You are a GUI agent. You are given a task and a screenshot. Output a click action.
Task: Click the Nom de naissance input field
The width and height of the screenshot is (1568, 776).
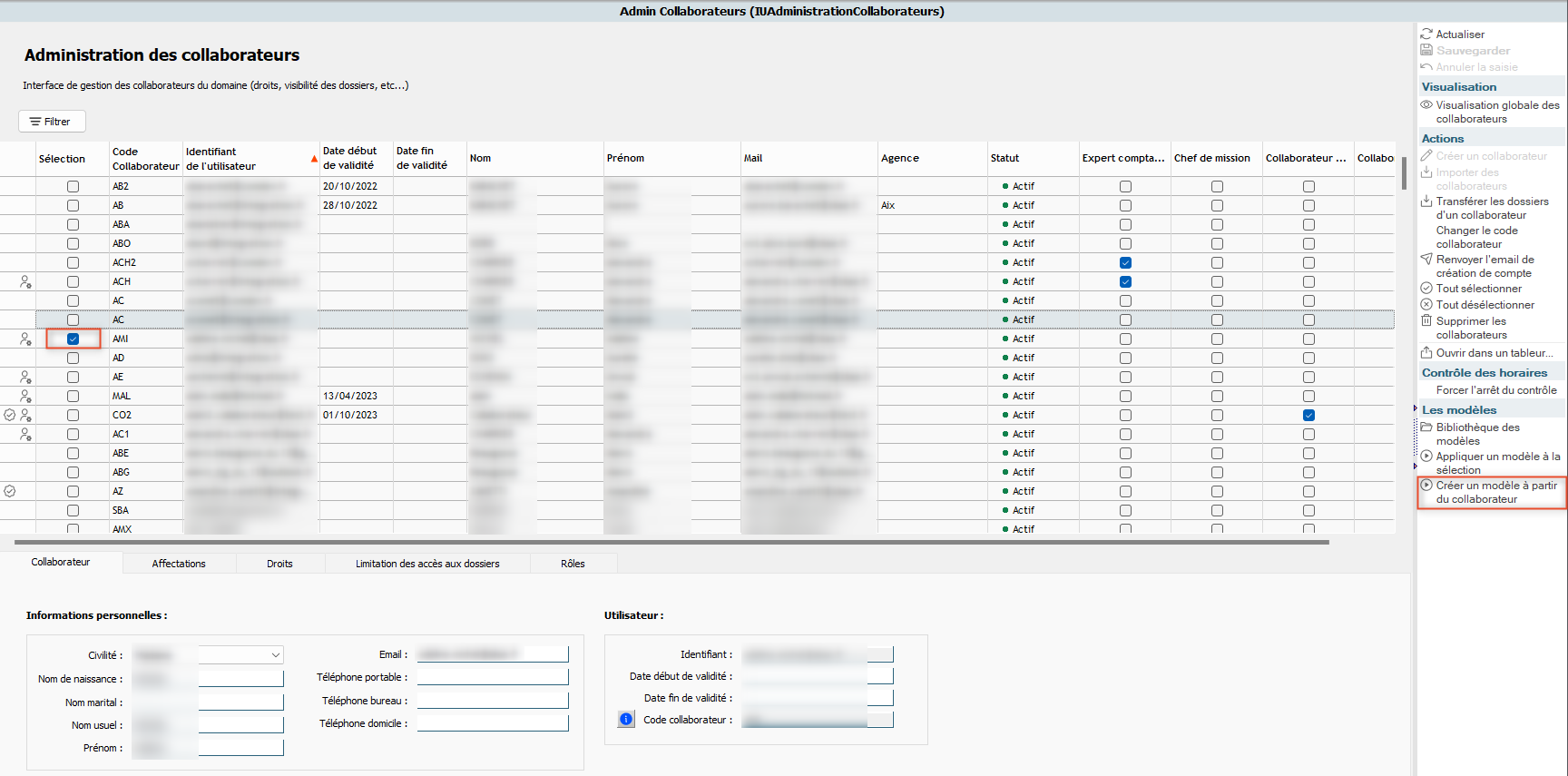click(x=208, y=679)
